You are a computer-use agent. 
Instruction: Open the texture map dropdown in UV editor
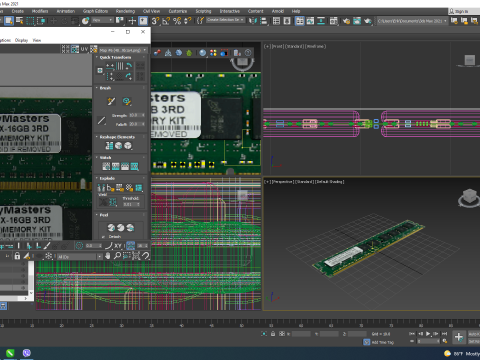click(x=123, y=50)
